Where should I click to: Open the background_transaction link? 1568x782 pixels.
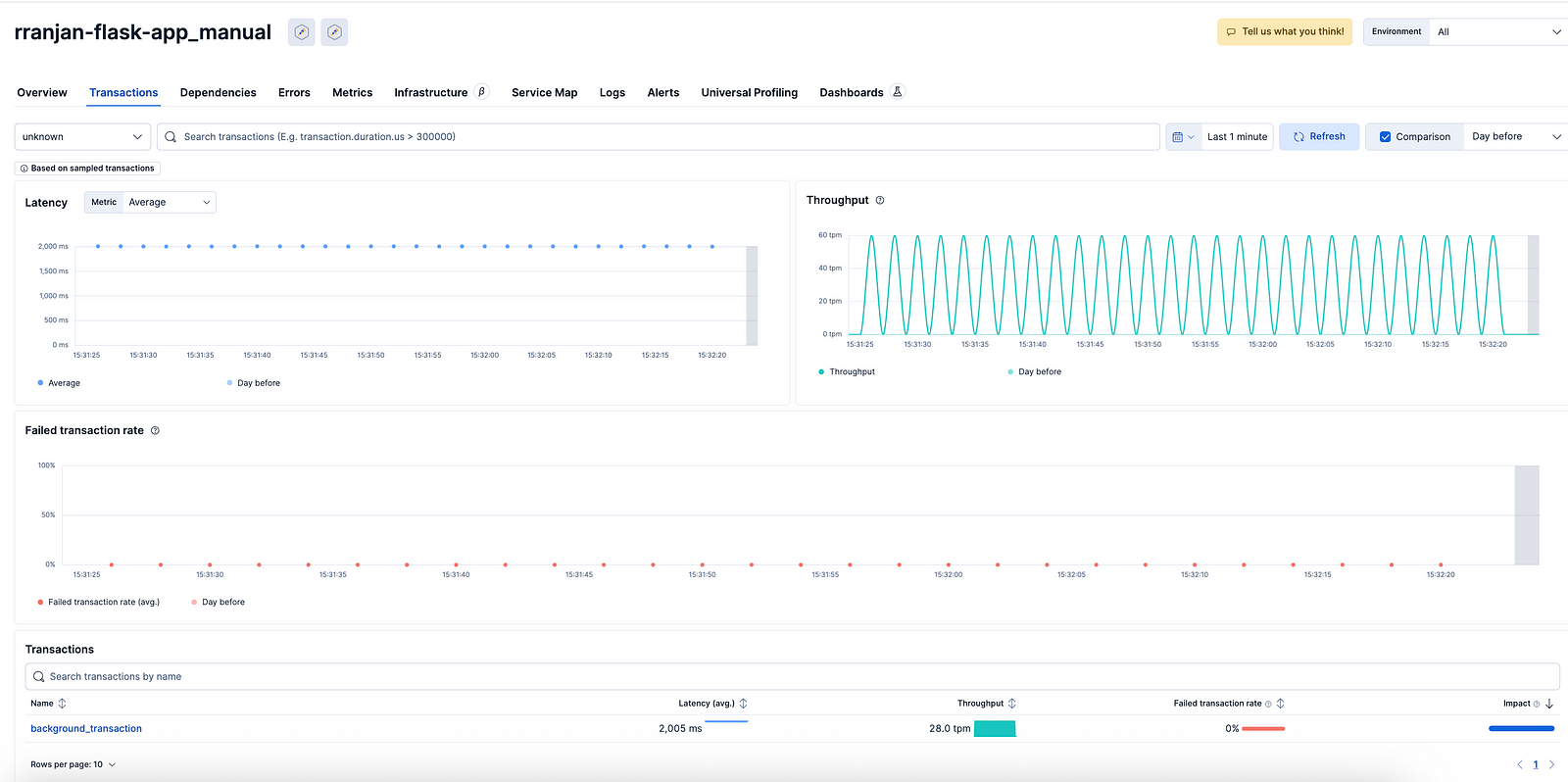[86, 729]
